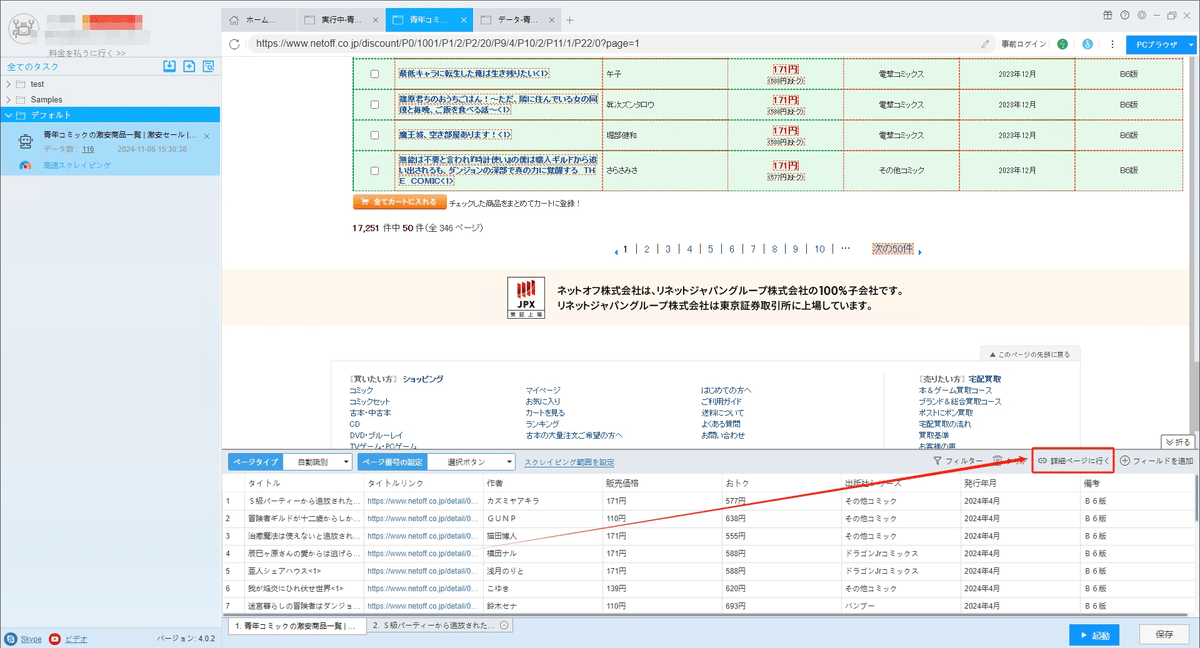Click フィールドを追加 button

point(1157,461)
